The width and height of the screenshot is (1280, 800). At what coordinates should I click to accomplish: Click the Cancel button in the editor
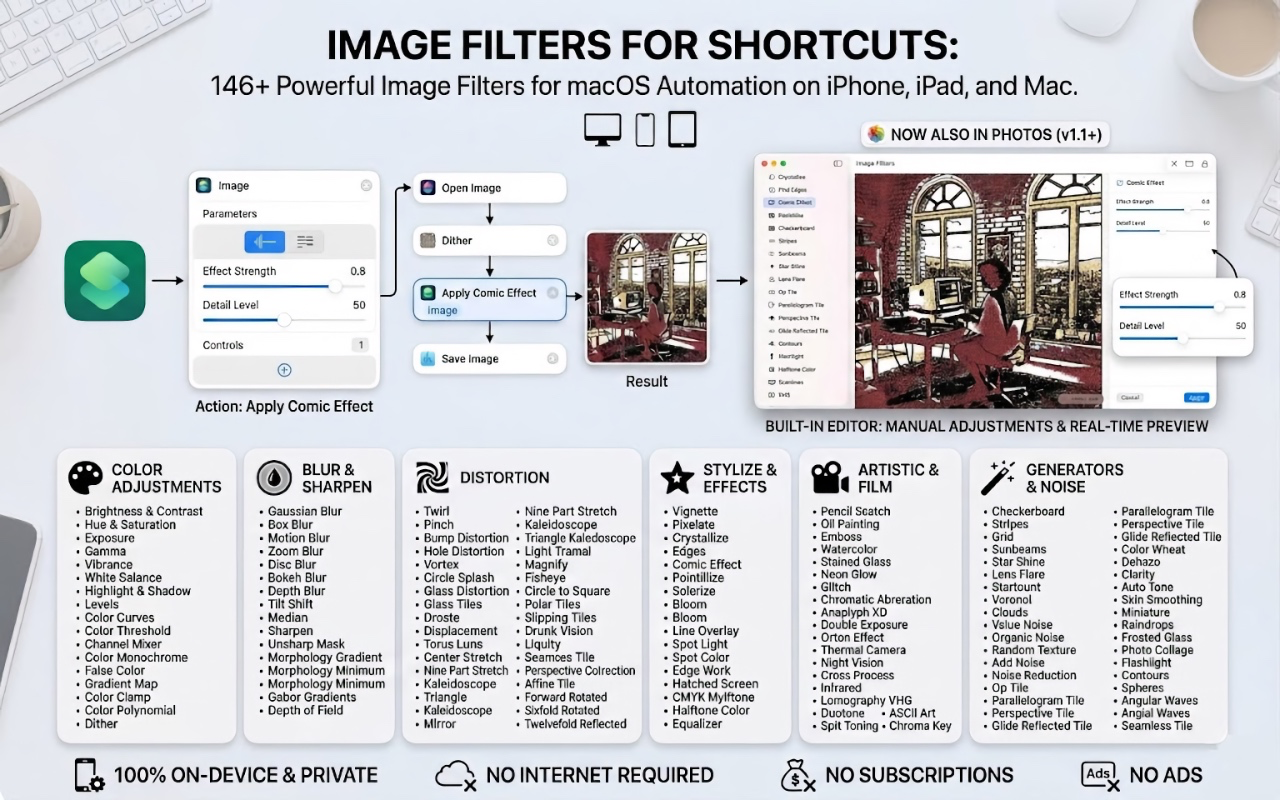(x=1130, y=397)
